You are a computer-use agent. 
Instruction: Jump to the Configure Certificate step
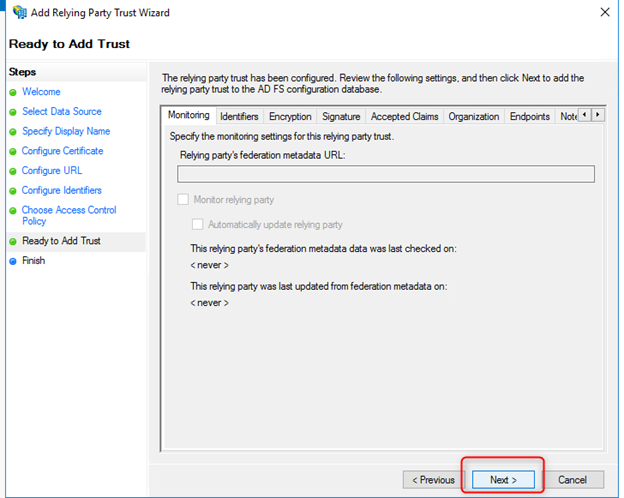click(x=62, y=151)
